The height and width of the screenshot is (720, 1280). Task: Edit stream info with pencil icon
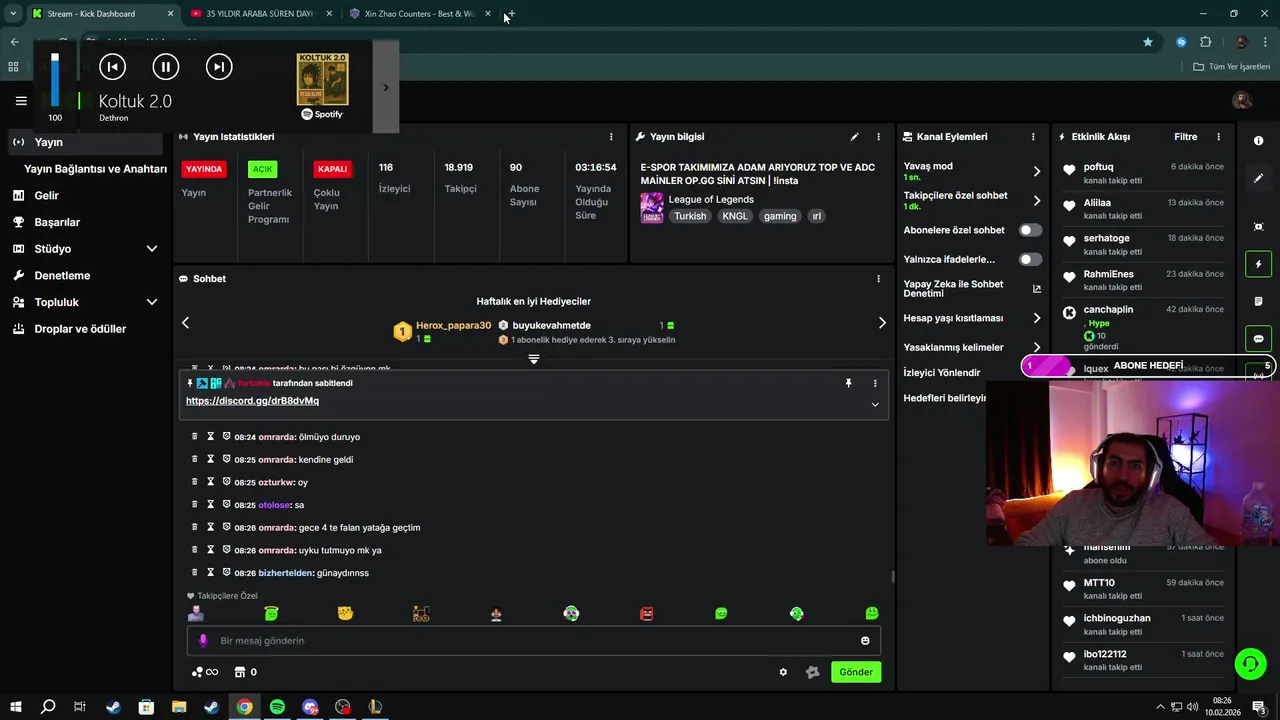[854, 137]
